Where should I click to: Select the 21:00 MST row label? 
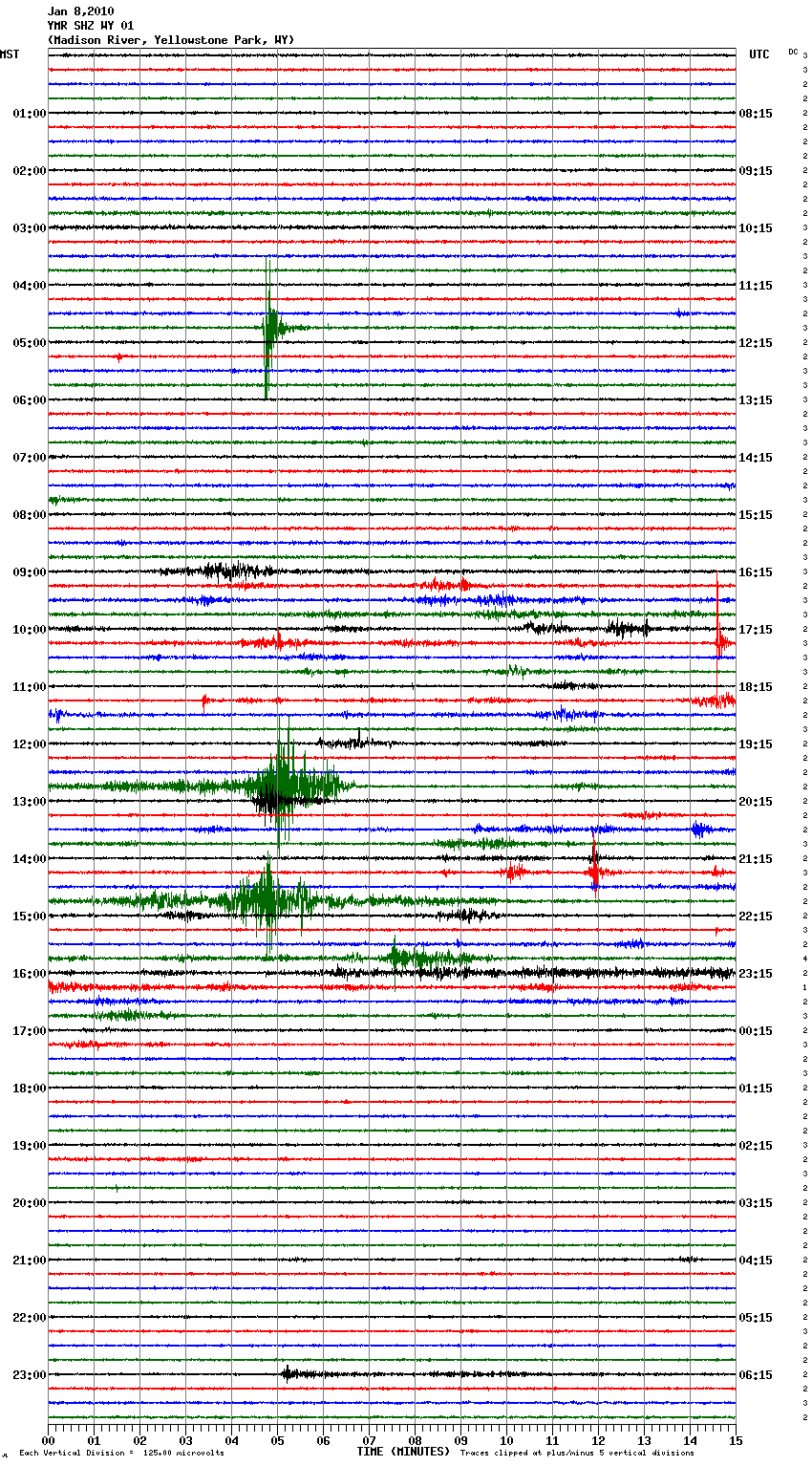[x=29, y=1261]
